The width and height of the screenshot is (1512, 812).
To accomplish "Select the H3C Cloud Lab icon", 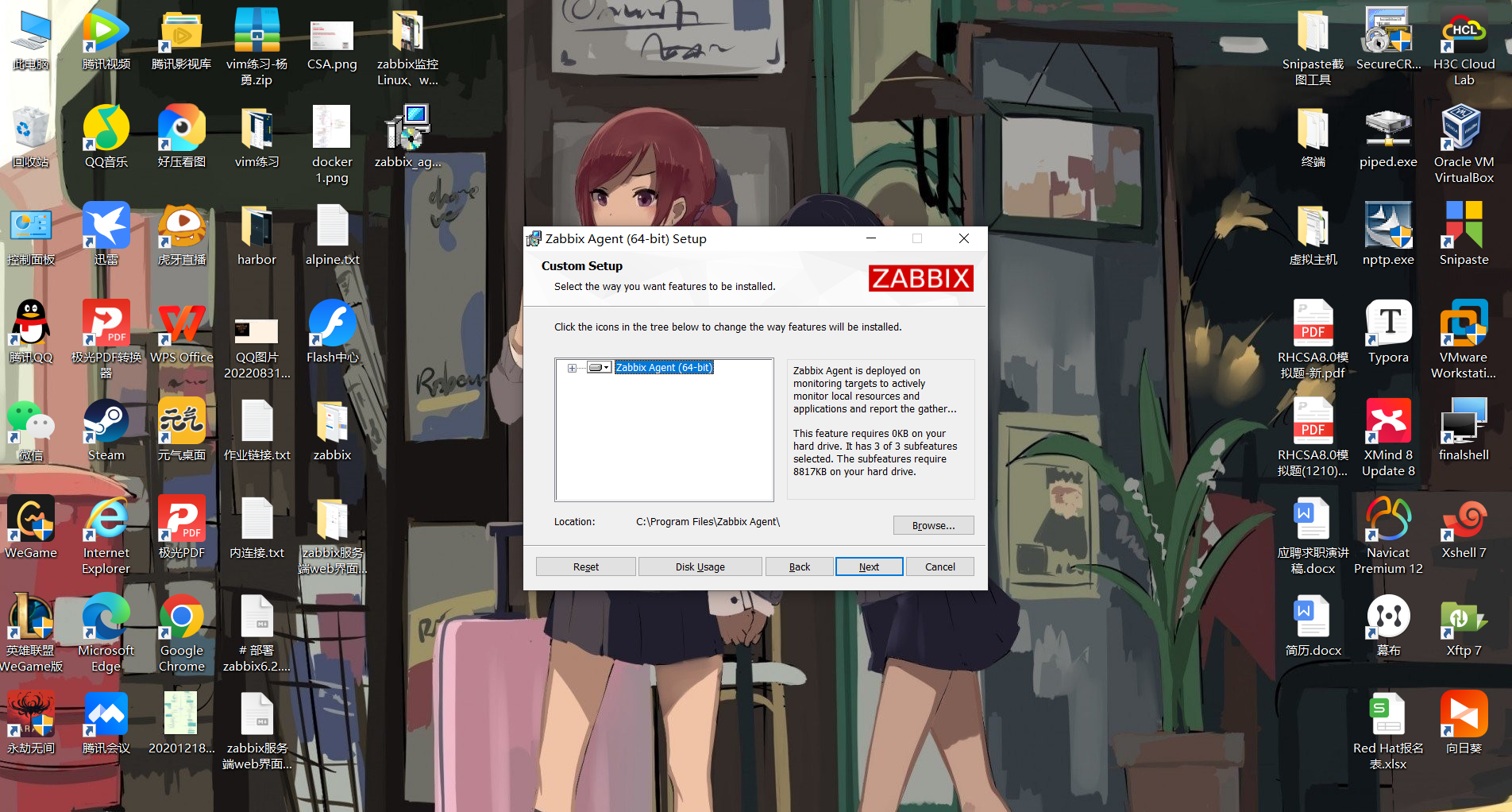I will coord(1464,47).
